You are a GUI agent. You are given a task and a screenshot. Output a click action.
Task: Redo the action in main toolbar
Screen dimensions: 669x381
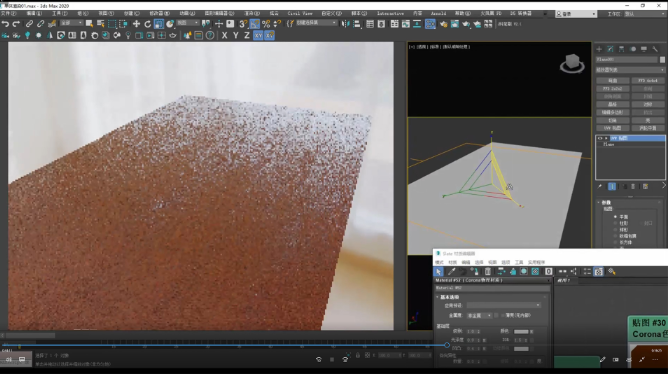[x=16, y=24]
